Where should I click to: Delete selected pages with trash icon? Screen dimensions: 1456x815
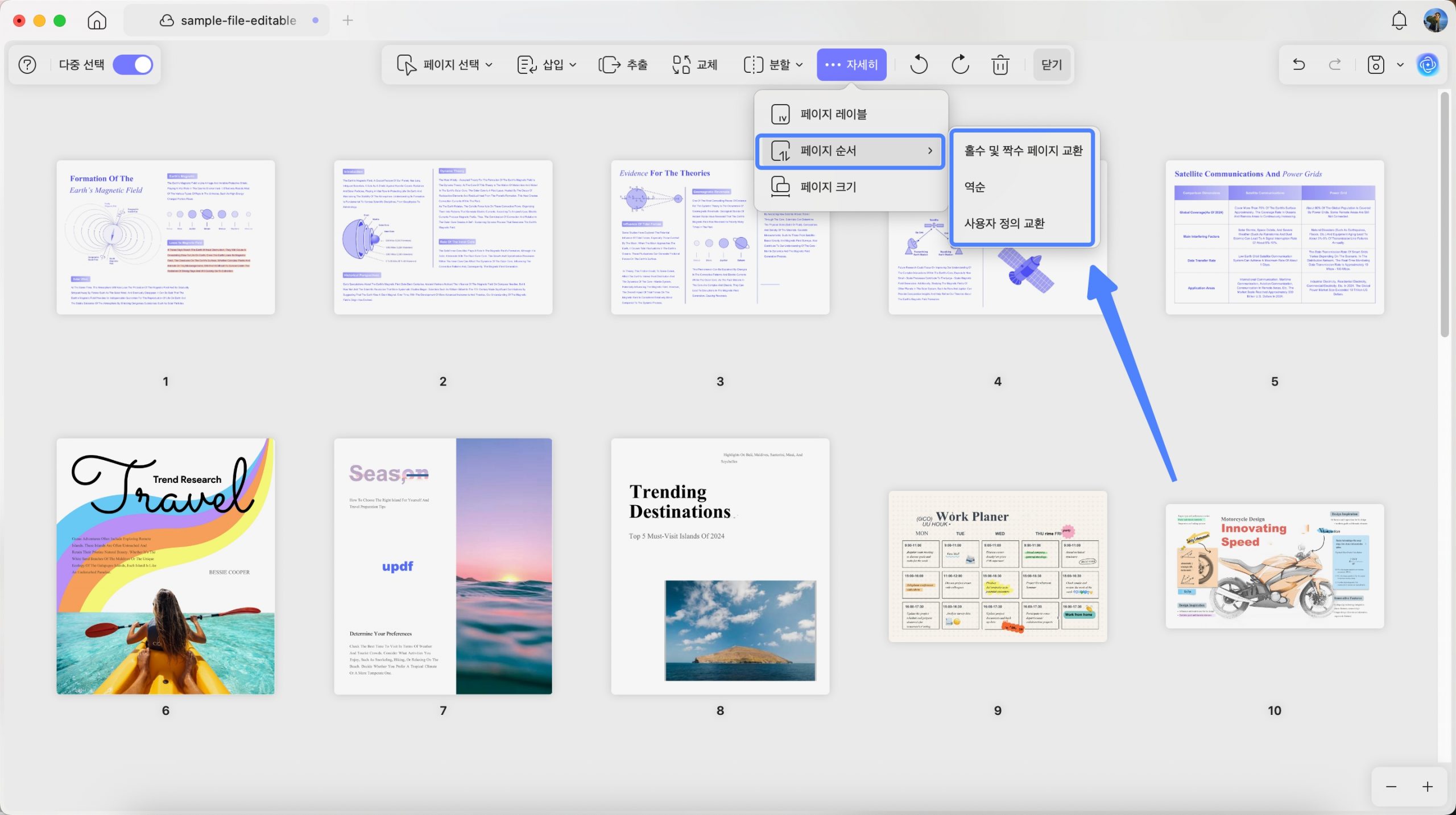click(x=1000, y=65)
